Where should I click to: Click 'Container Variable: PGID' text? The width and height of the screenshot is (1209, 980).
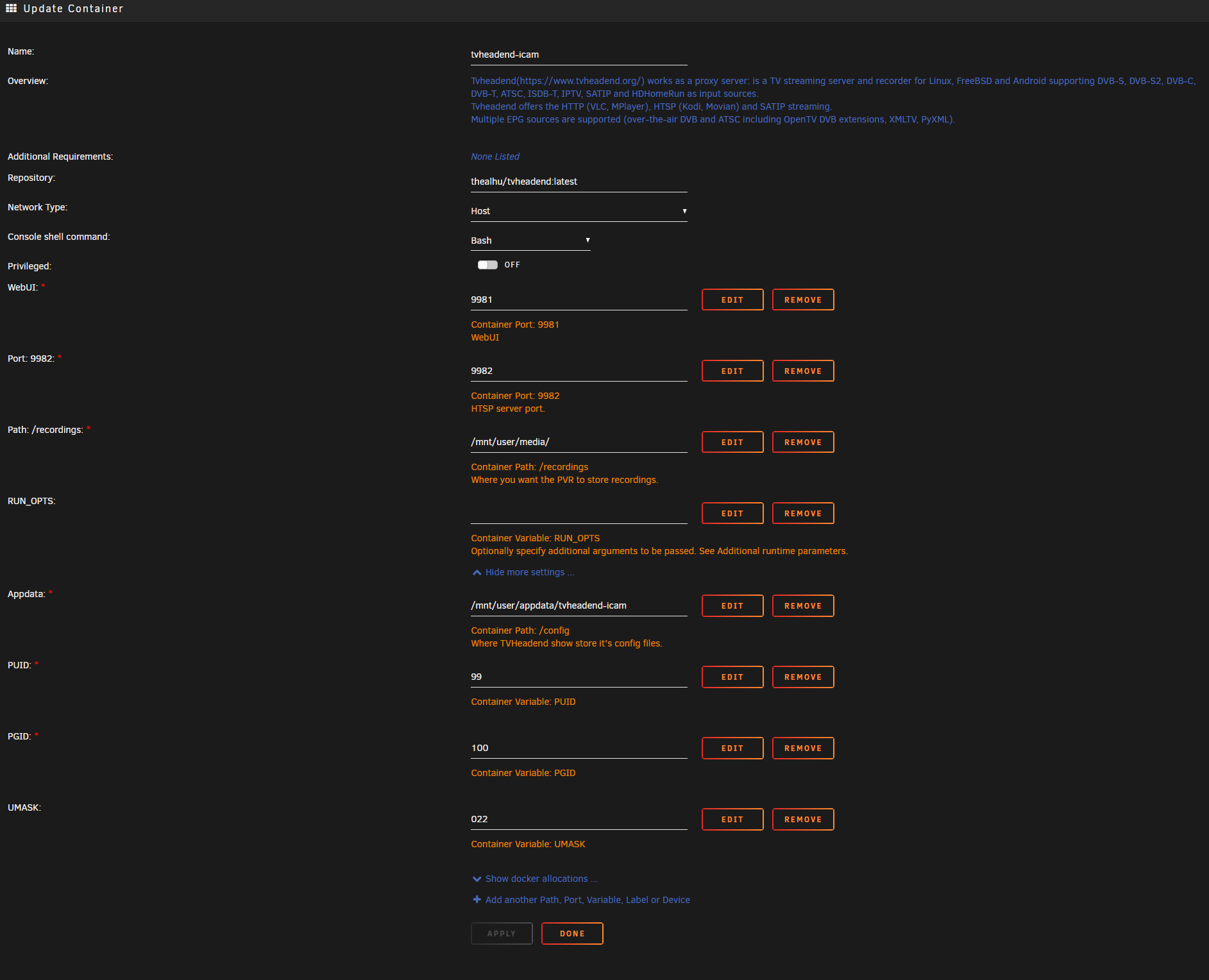[523, 773]
